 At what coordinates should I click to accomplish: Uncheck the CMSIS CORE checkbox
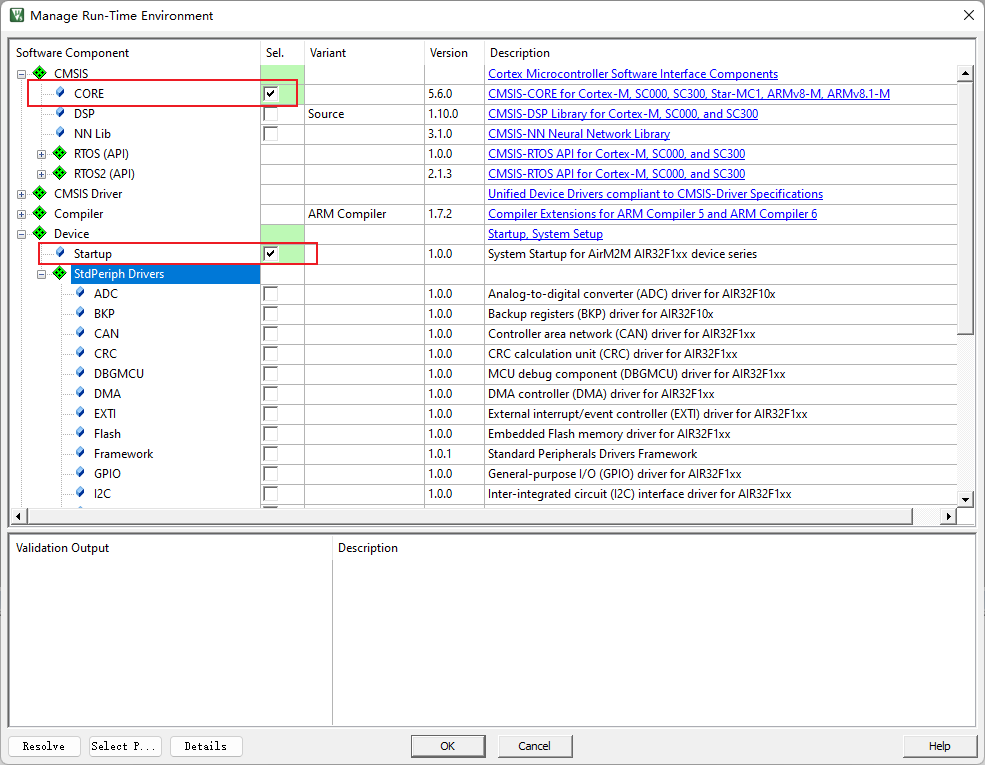[x=271, y=94]
